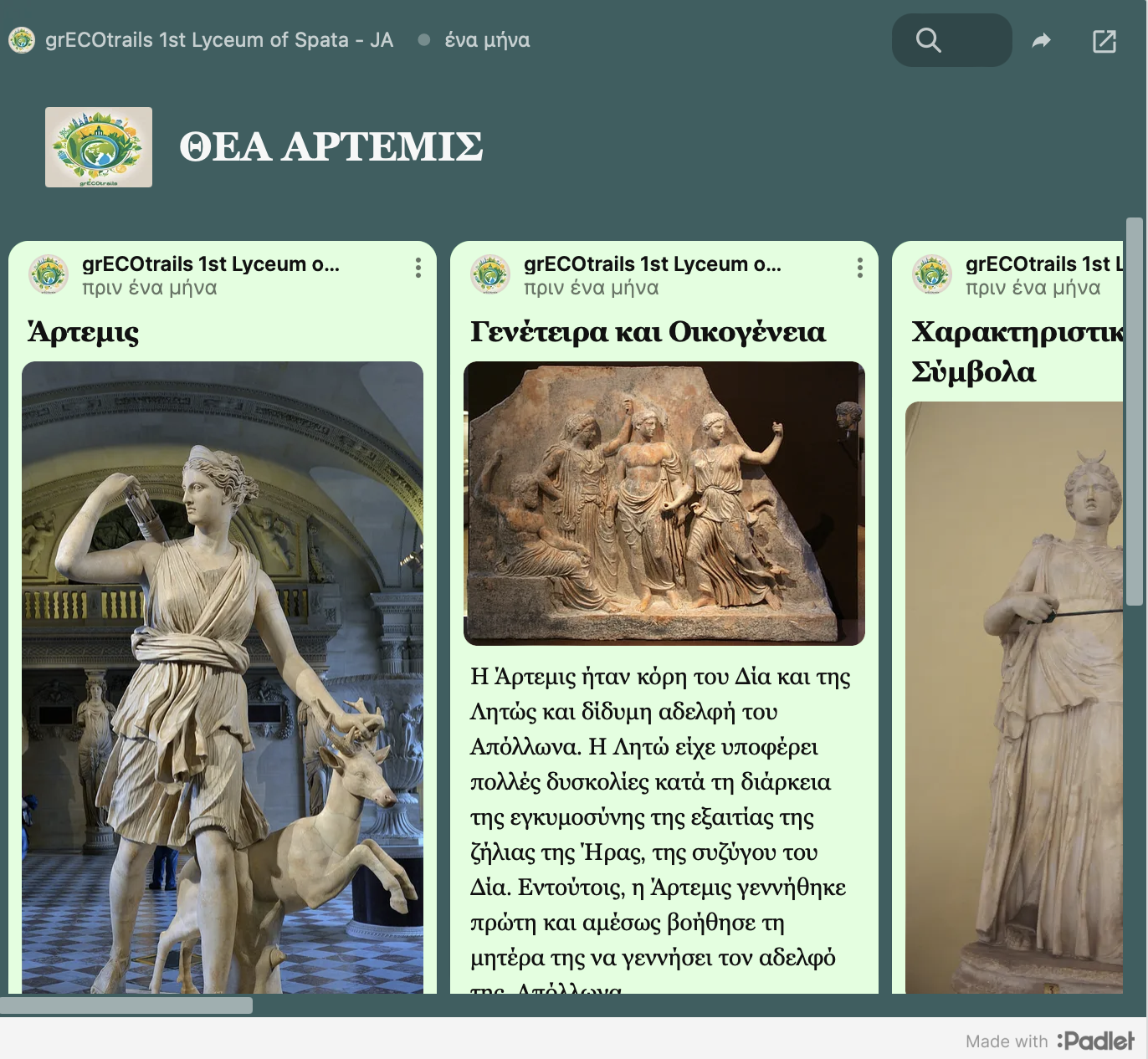Screen dimensions: 1148x1059
Task: Click author avatar on Άρτεμις post
Action: [49, 274]
